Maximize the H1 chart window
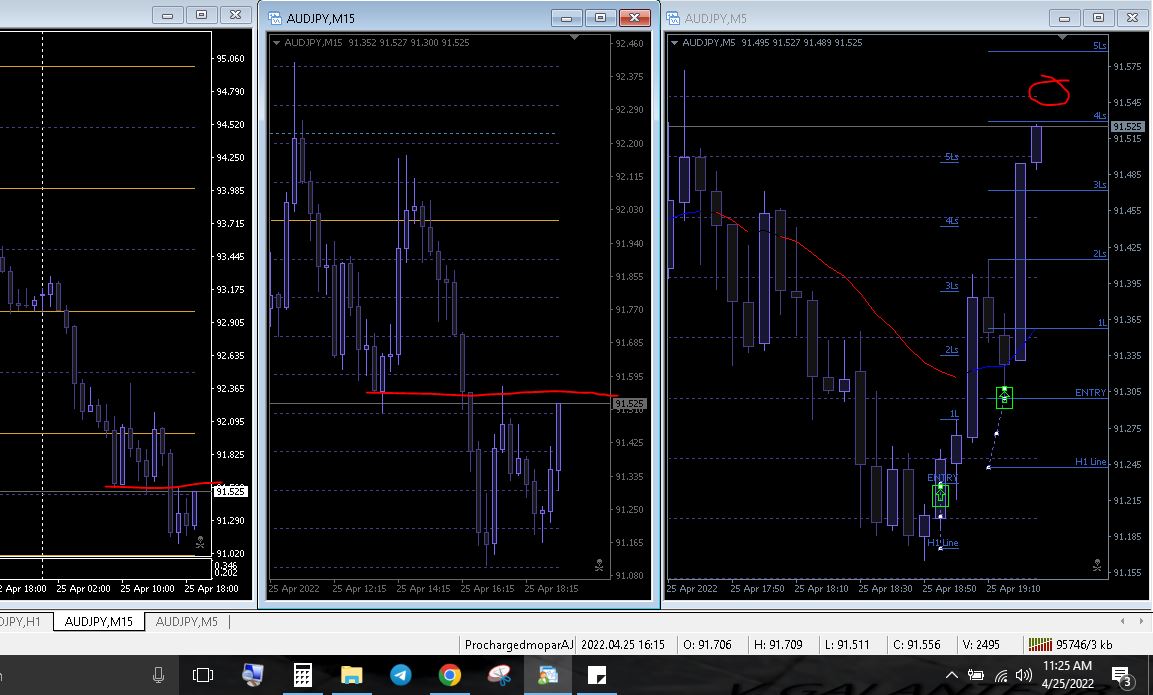1153x695 pixels. (x=201, y=15)
